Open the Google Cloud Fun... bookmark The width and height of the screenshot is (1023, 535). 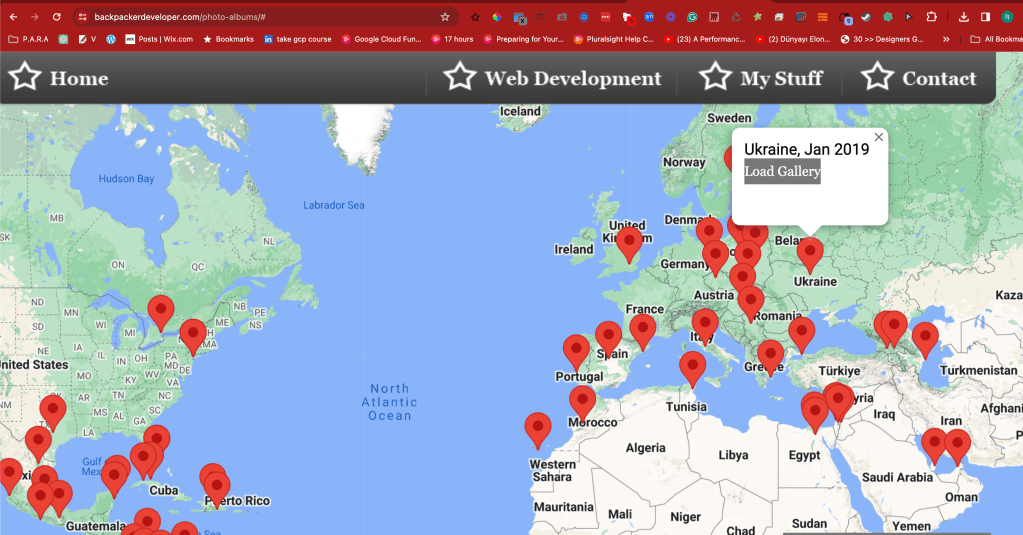tap(382, 39)
